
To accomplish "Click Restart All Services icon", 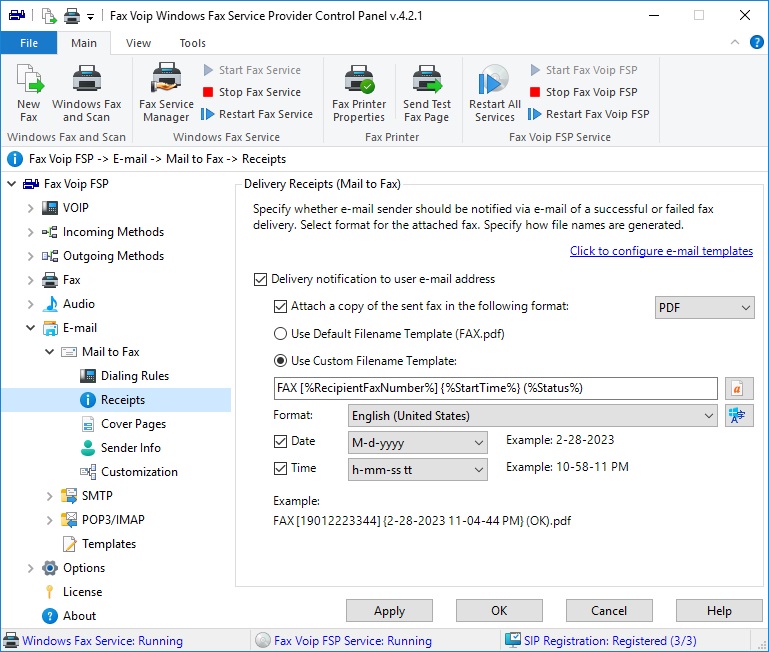I will (x=494, y=80).
